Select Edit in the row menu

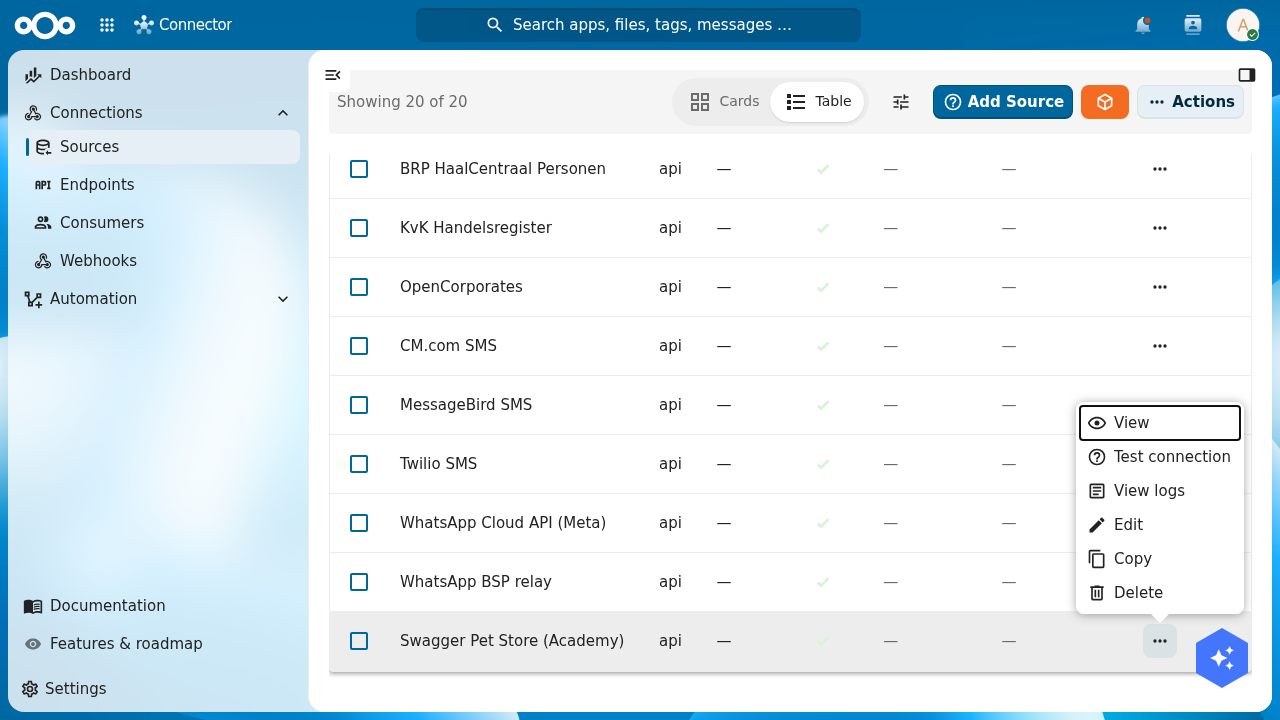point(1160,525)
